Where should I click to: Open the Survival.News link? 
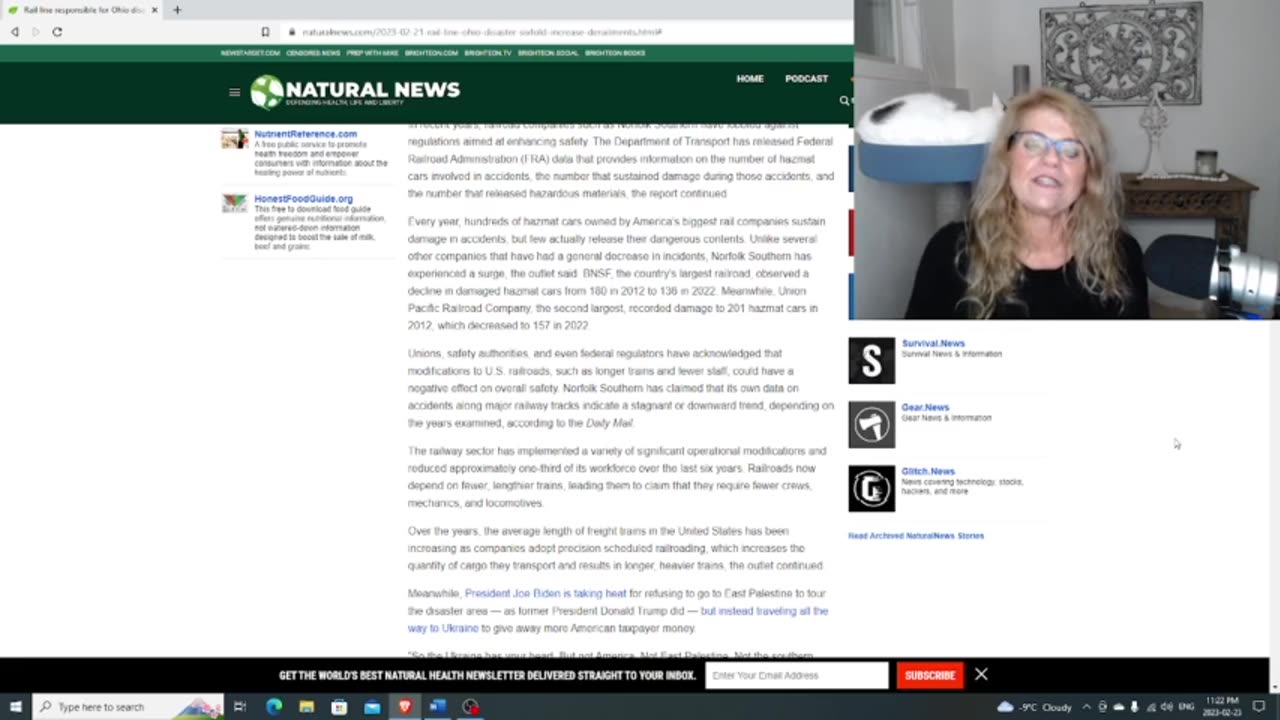point(933,343)
